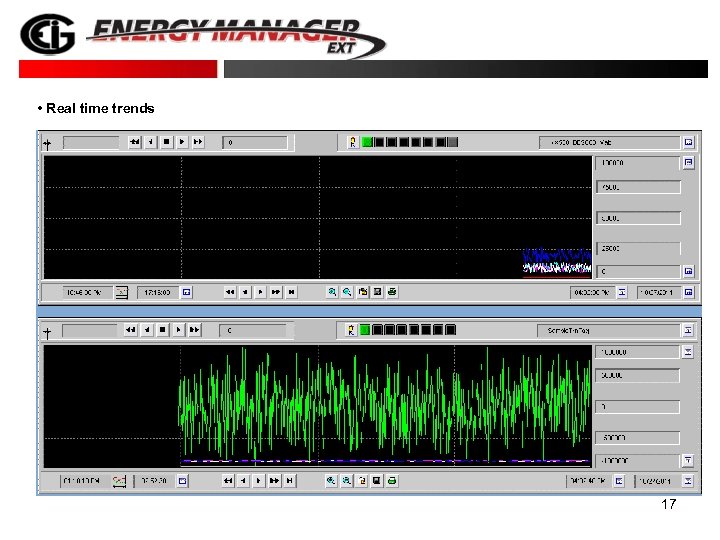Zoom out on the bottom trend chart
Viewport: 720px width, 540px height.
346,481
